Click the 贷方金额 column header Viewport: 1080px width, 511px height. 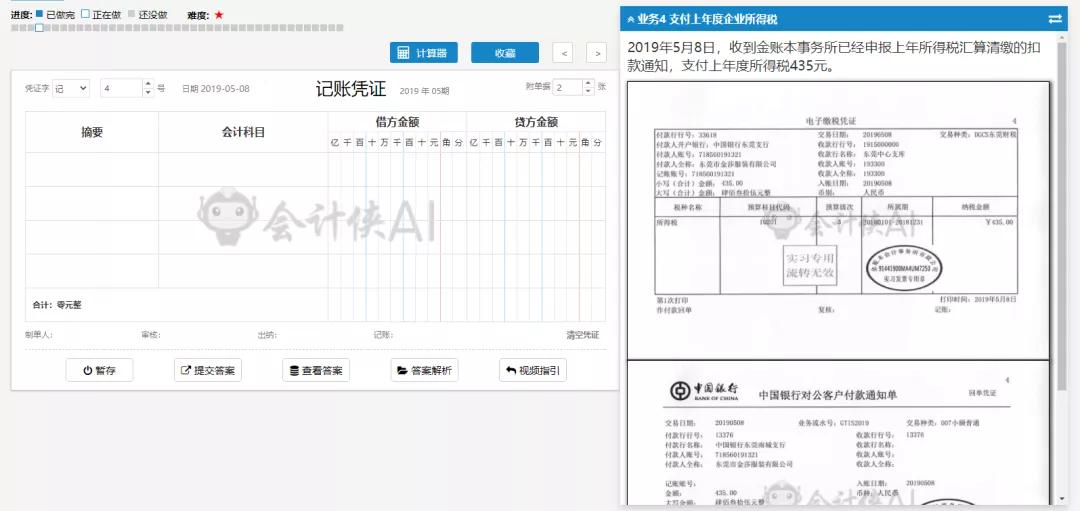536,122
